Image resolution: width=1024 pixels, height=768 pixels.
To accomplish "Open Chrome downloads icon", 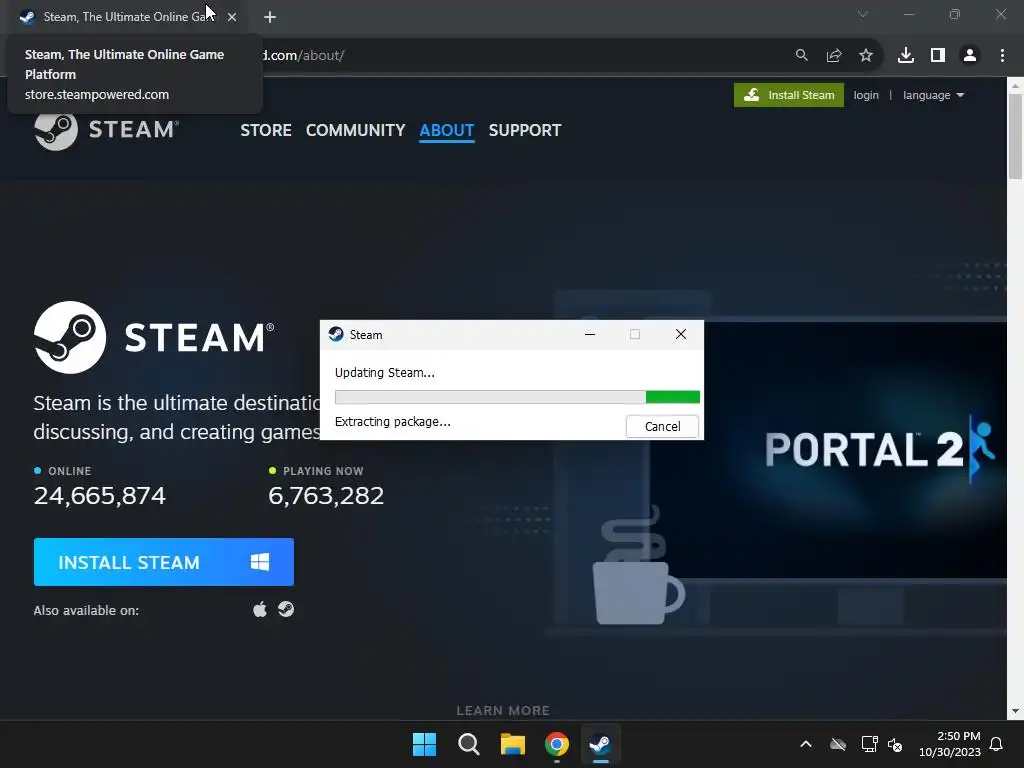I will click(x=906, y=56).
